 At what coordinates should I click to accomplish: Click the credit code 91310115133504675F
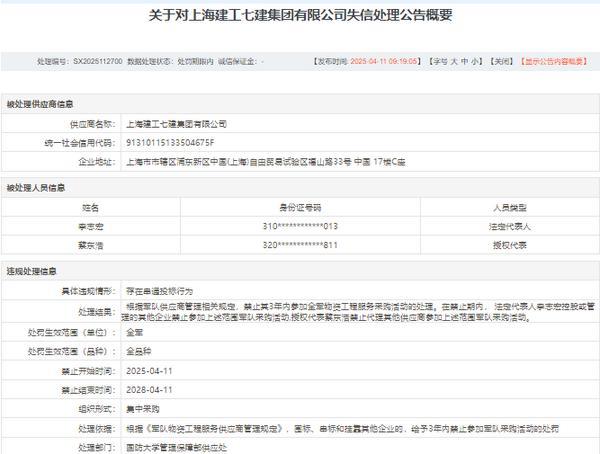point(170,142)
